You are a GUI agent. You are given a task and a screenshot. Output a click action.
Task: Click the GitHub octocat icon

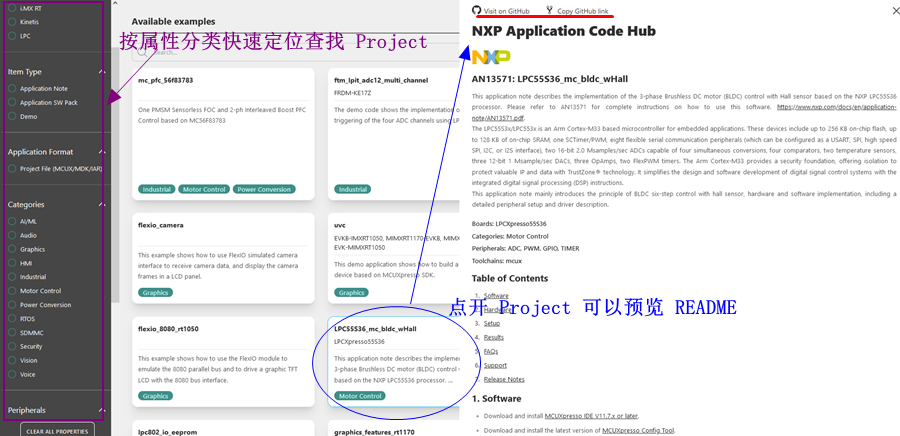click(476, 10)
